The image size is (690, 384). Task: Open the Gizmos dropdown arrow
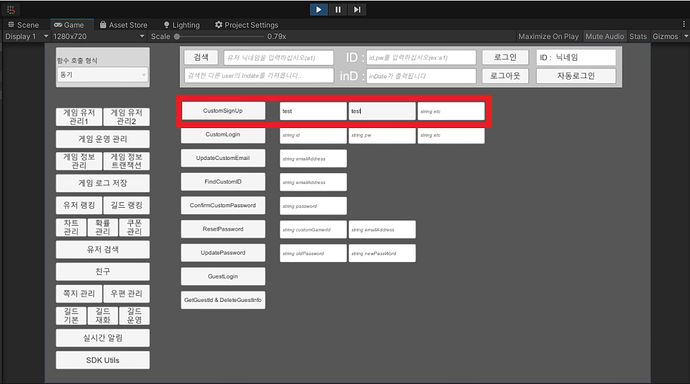click(686, 37)
